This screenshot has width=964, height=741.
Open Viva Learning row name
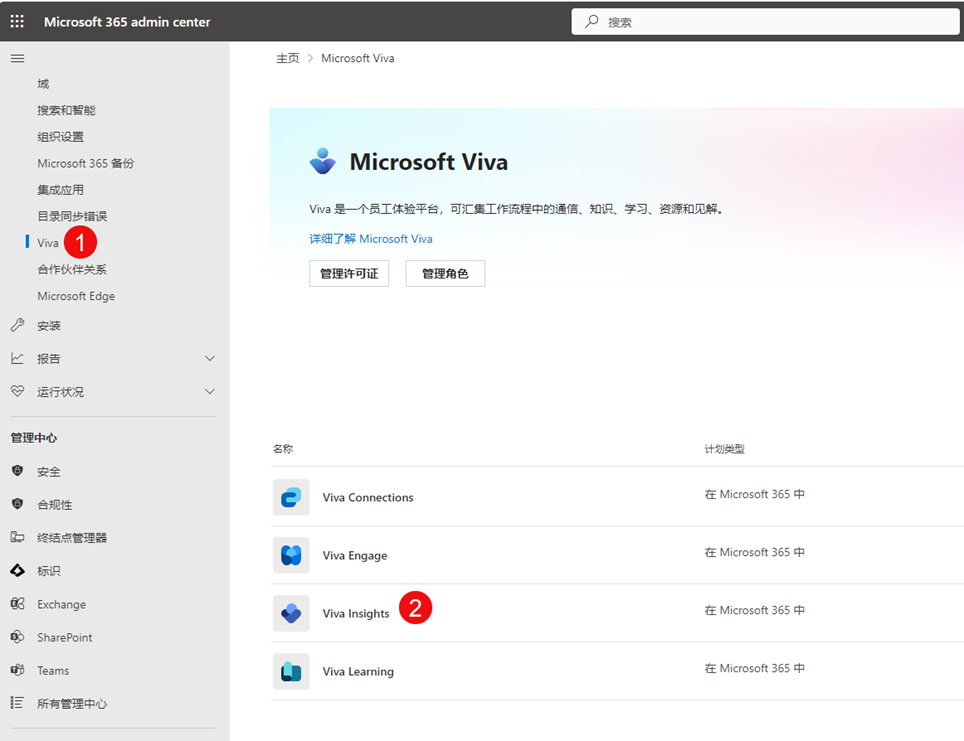click(358, 672)
